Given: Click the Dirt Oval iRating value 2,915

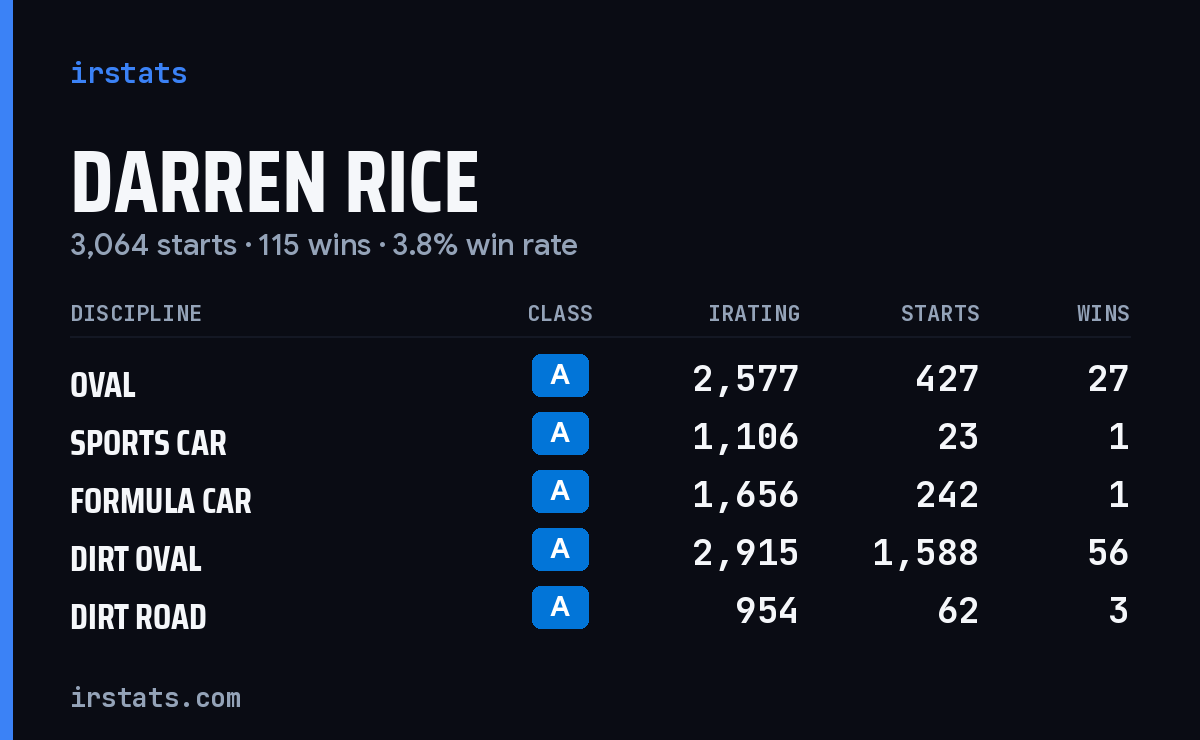Looking at the screenshot, I should click(x=746, y=553).
